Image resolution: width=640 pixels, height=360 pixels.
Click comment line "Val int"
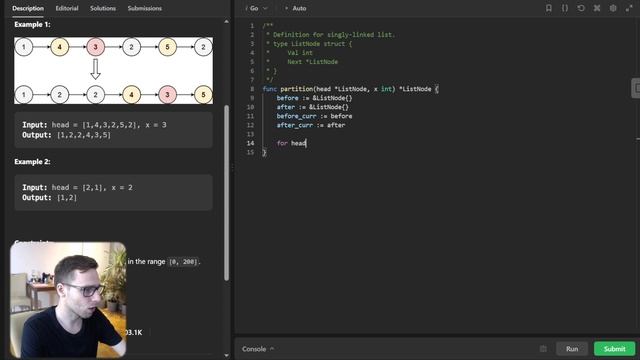click(x=300, y=53)
